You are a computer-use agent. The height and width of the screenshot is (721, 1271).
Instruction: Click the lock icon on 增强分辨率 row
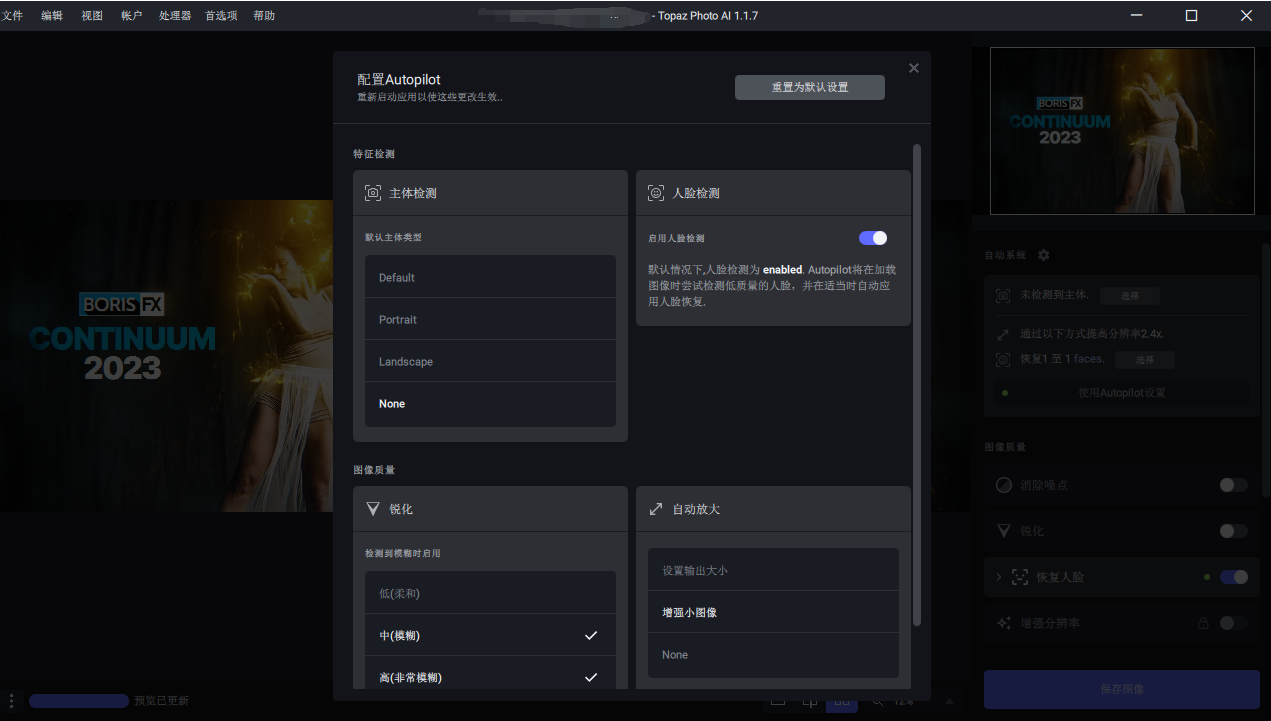1204,623
